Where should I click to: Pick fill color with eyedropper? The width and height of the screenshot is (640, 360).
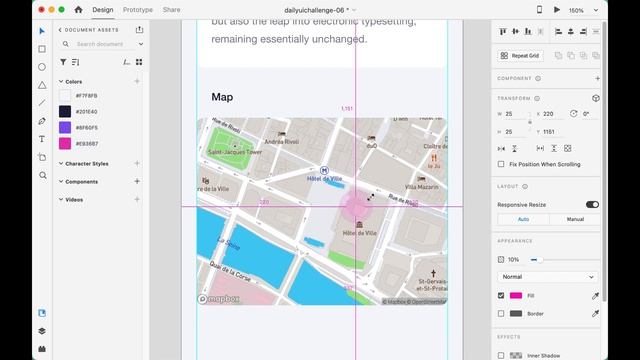coord(595,296)
